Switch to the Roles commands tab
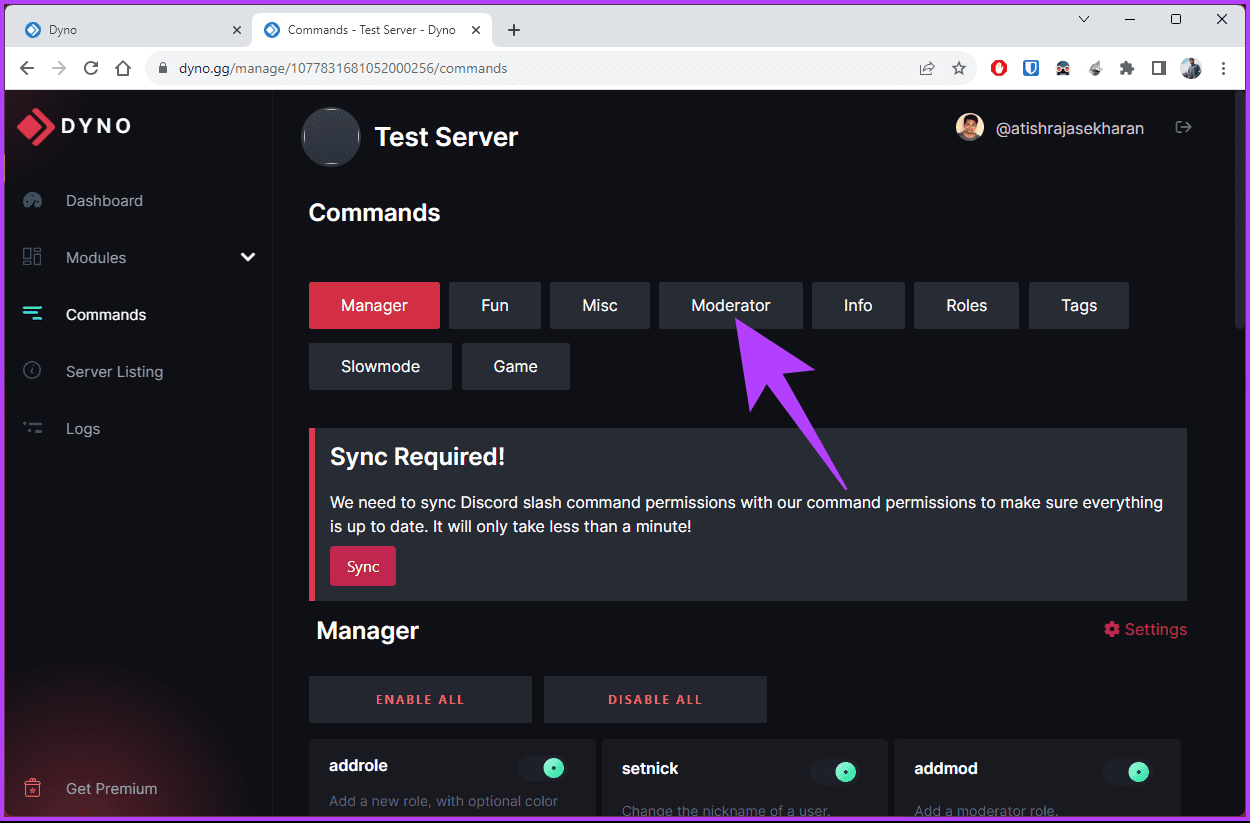Screen dimensions: 1250x823 967,305
